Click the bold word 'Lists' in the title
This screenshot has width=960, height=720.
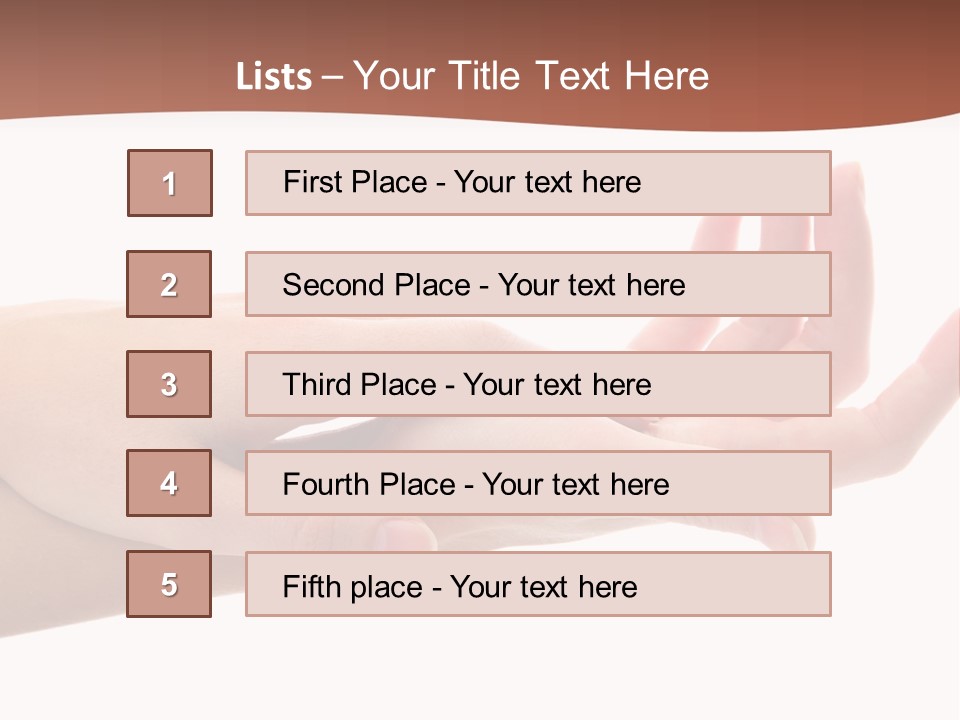tap(274, 76)
